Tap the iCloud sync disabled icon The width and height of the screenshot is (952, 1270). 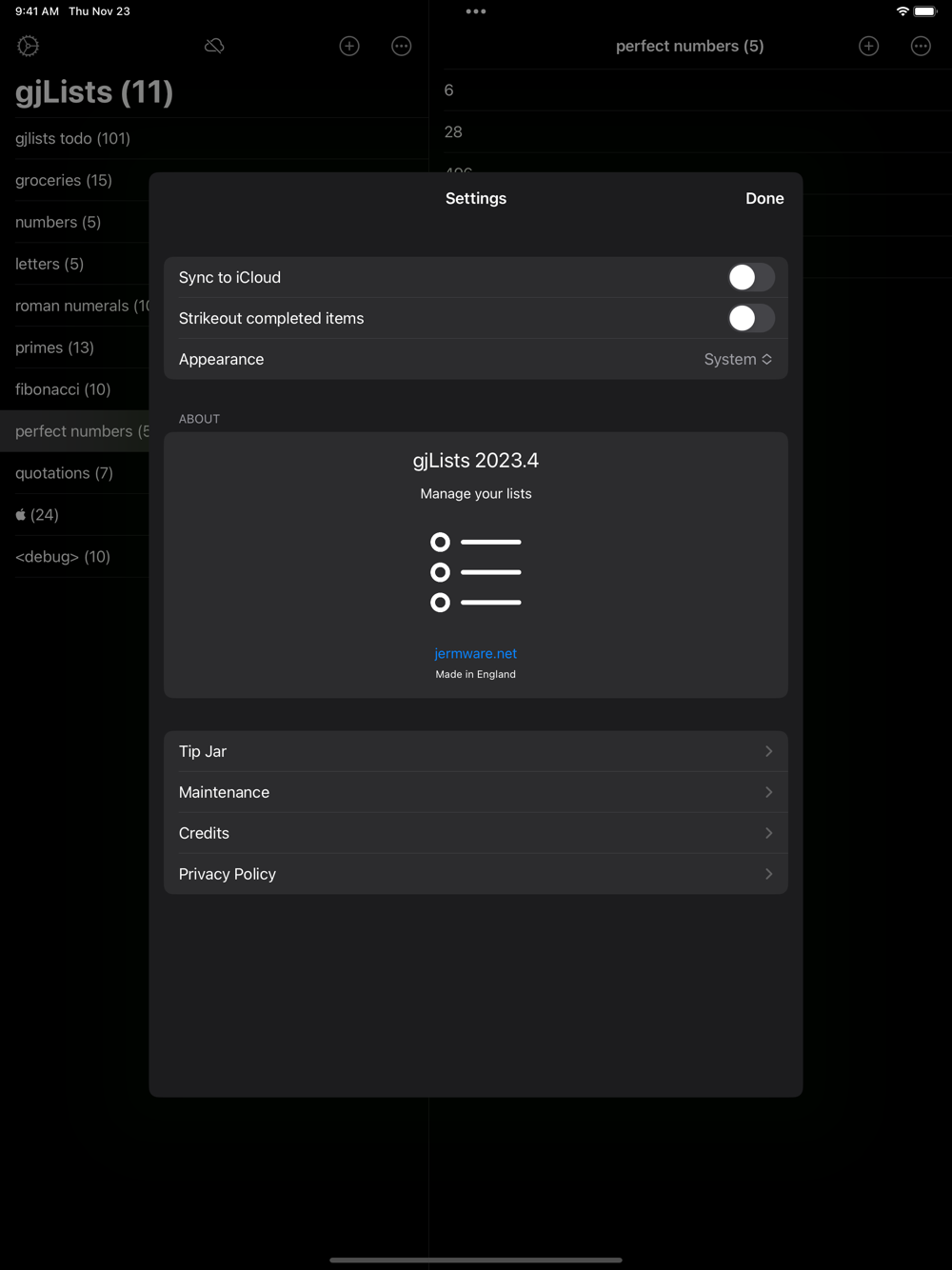pos(214,46)
